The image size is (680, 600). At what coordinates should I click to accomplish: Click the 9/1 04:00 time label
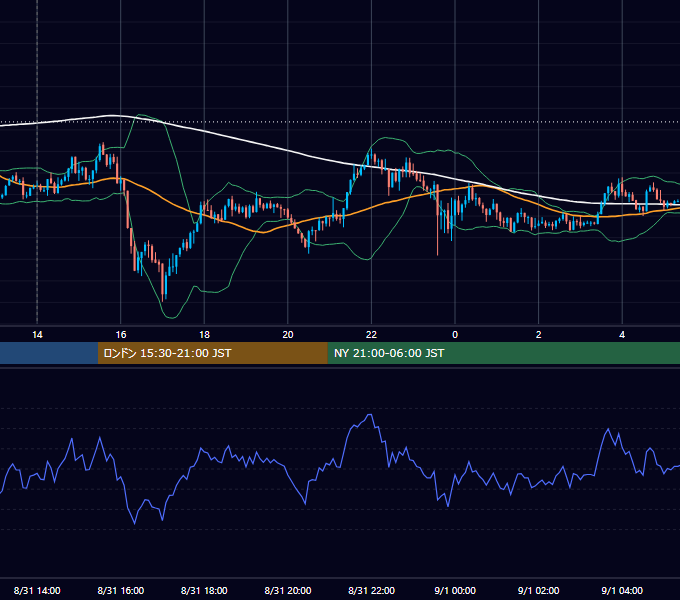[x=622, y=590]
